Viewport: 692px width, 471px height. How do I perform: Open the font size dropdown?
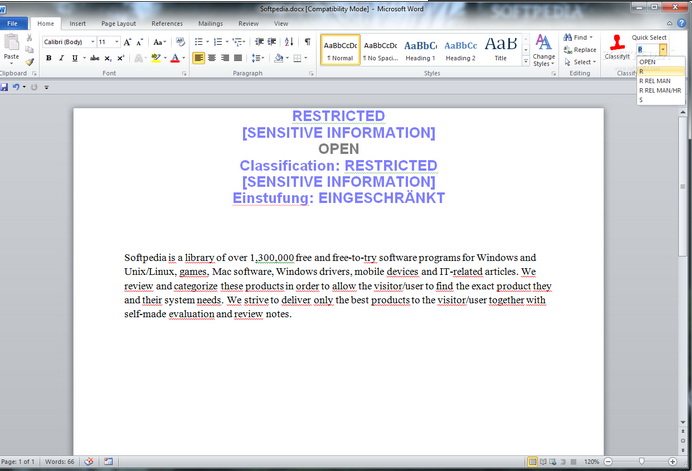tap(117, 42)
